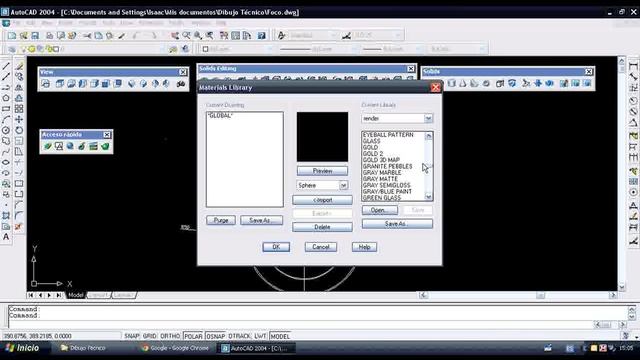Screen dimensions: 640x360
Task: Toggle SNAP in the status bar
Action: coord(132,336)
